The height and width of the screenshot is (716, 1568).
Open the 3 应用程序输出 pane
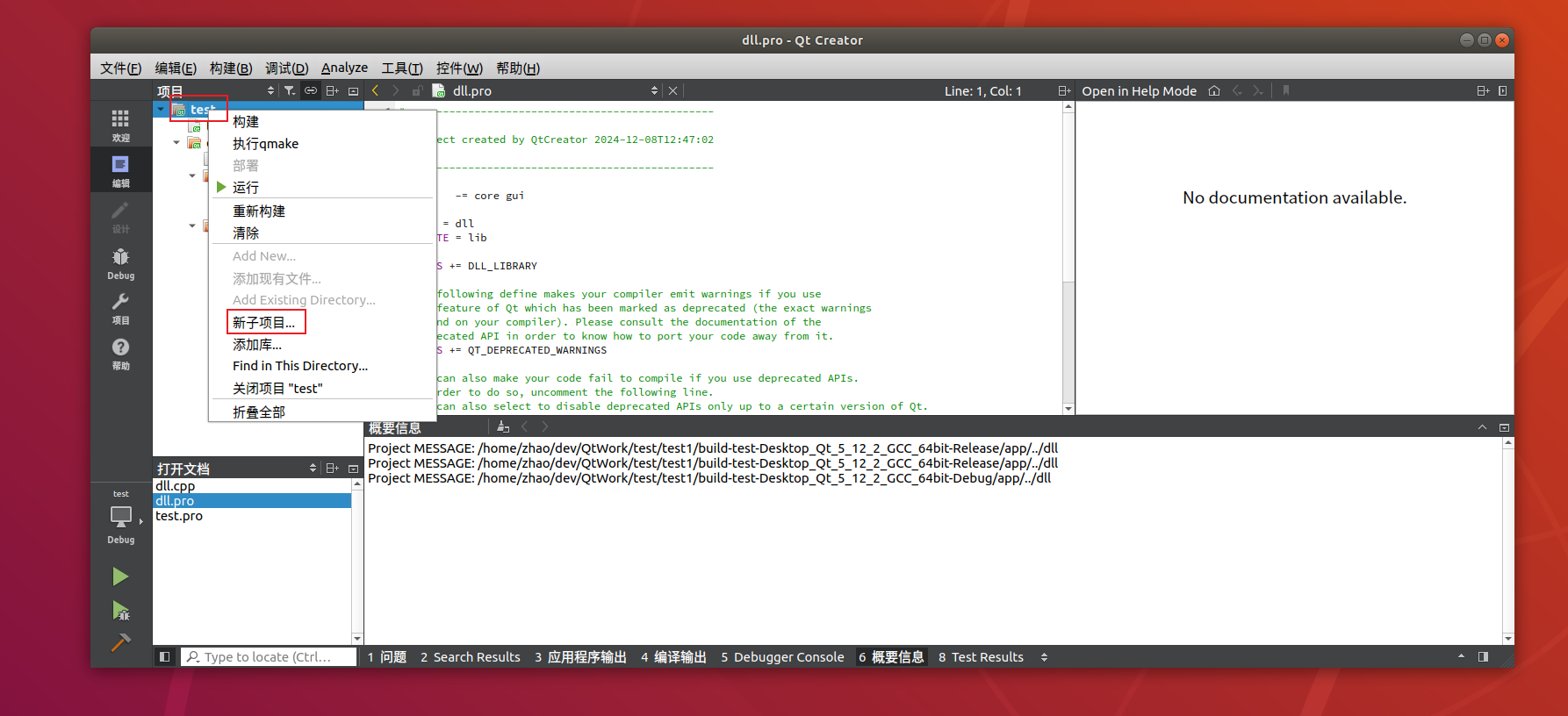click(580, 657)
